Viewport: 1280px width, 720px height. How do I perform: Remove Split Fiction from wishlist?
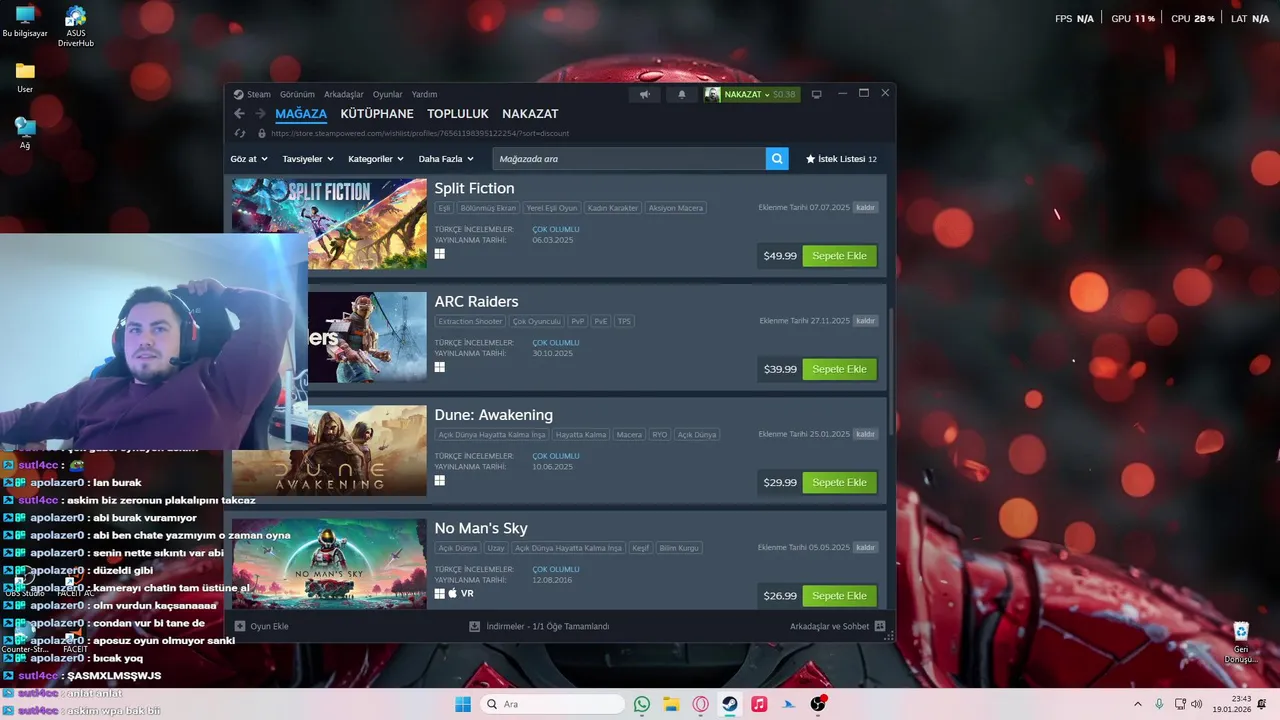point(866,208)
